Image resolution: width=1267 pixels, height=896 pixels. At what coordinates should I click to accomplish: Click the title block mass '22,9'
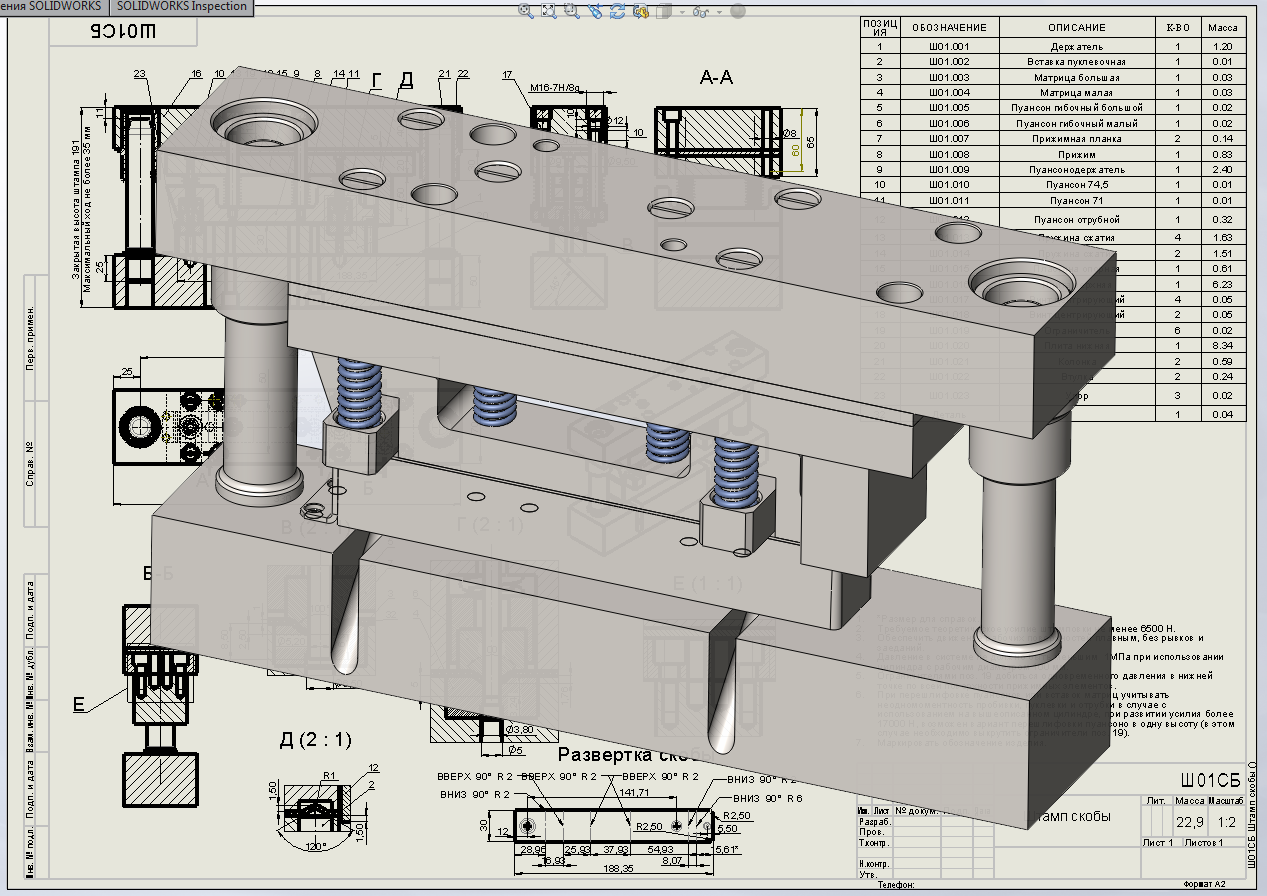click(1189, 823)
